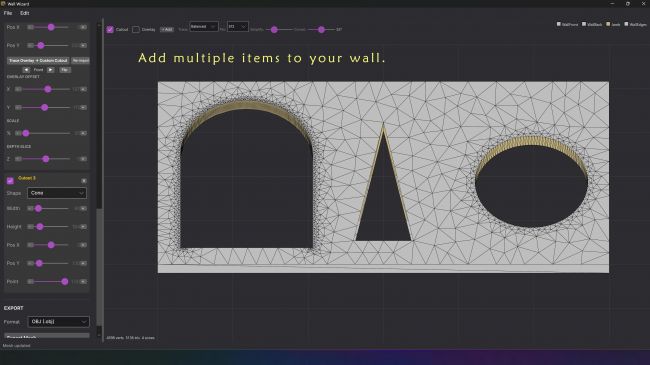650x365 pixels.
Task: Click the Jamb legend swatch
Action: [608, 24]
